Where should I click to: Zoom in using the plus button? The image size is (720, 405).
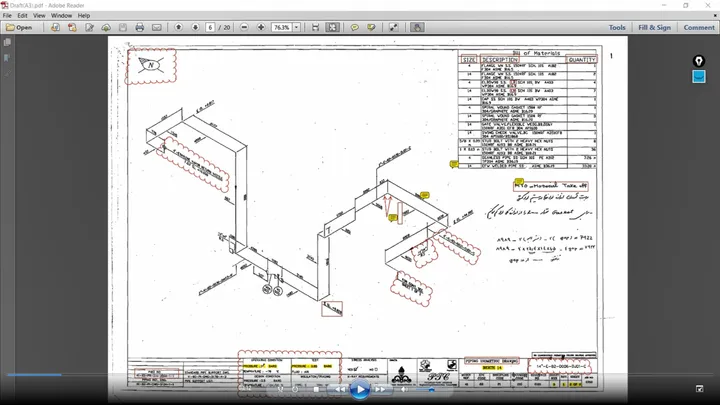point(261,28)
